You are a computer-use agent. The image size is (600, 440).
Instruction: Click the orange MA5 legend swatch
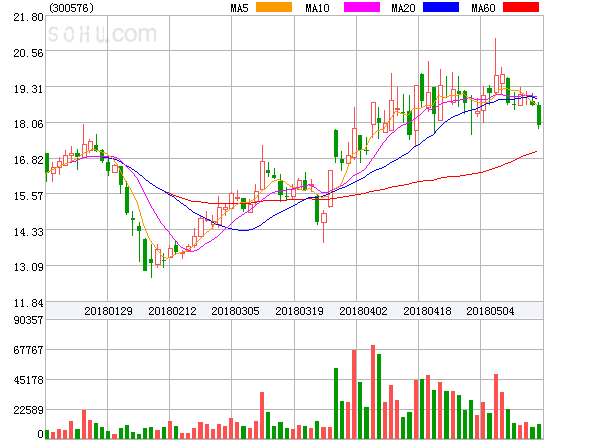(274, 7)
